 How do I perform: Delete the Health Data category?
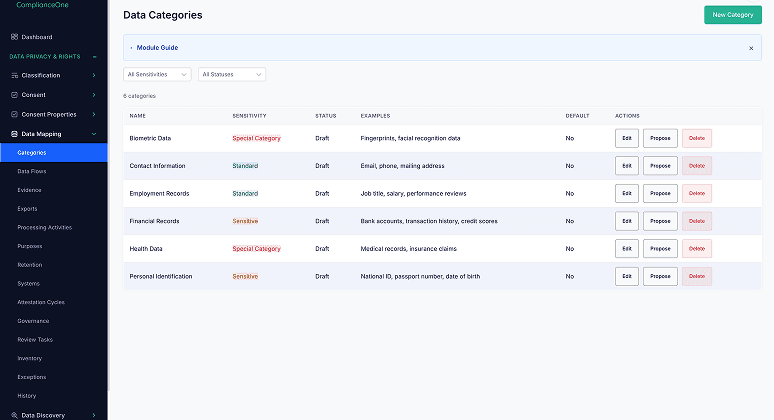pos(697,249)
